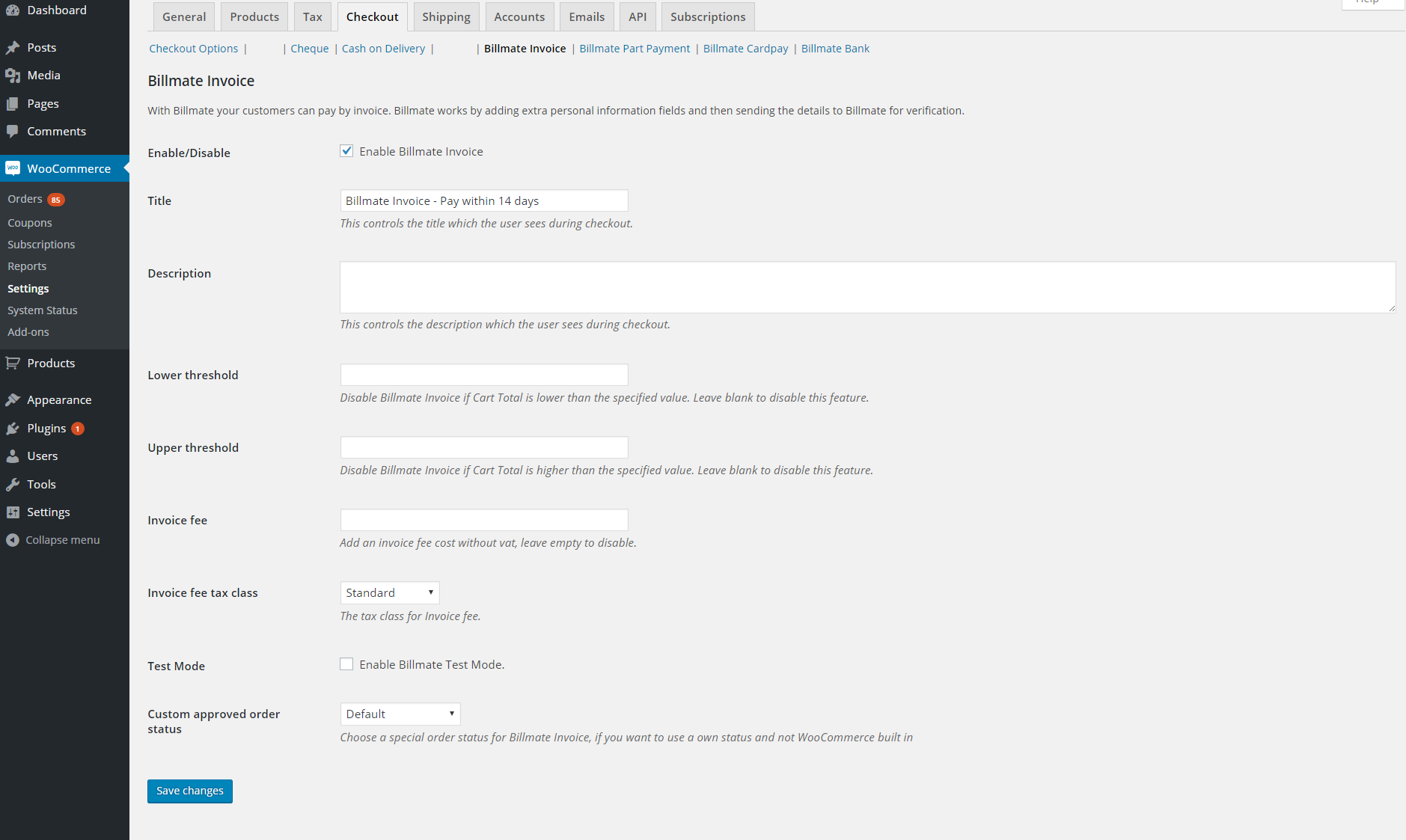The height and width of the screenshot is (840, 1406).
Task: Click the Dashboard gauge icon
Action: click(x=13, y=10)
